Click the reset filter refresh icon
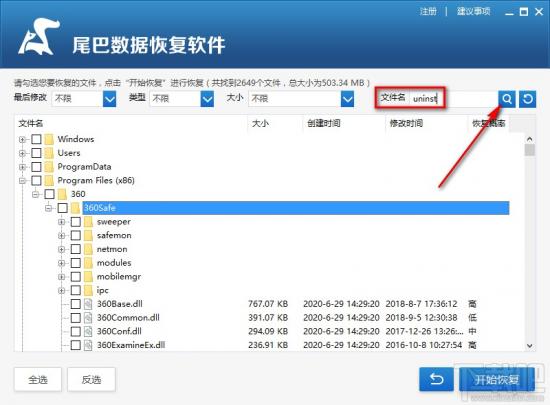This screenshot has height=405, width=550. [528, 99]
